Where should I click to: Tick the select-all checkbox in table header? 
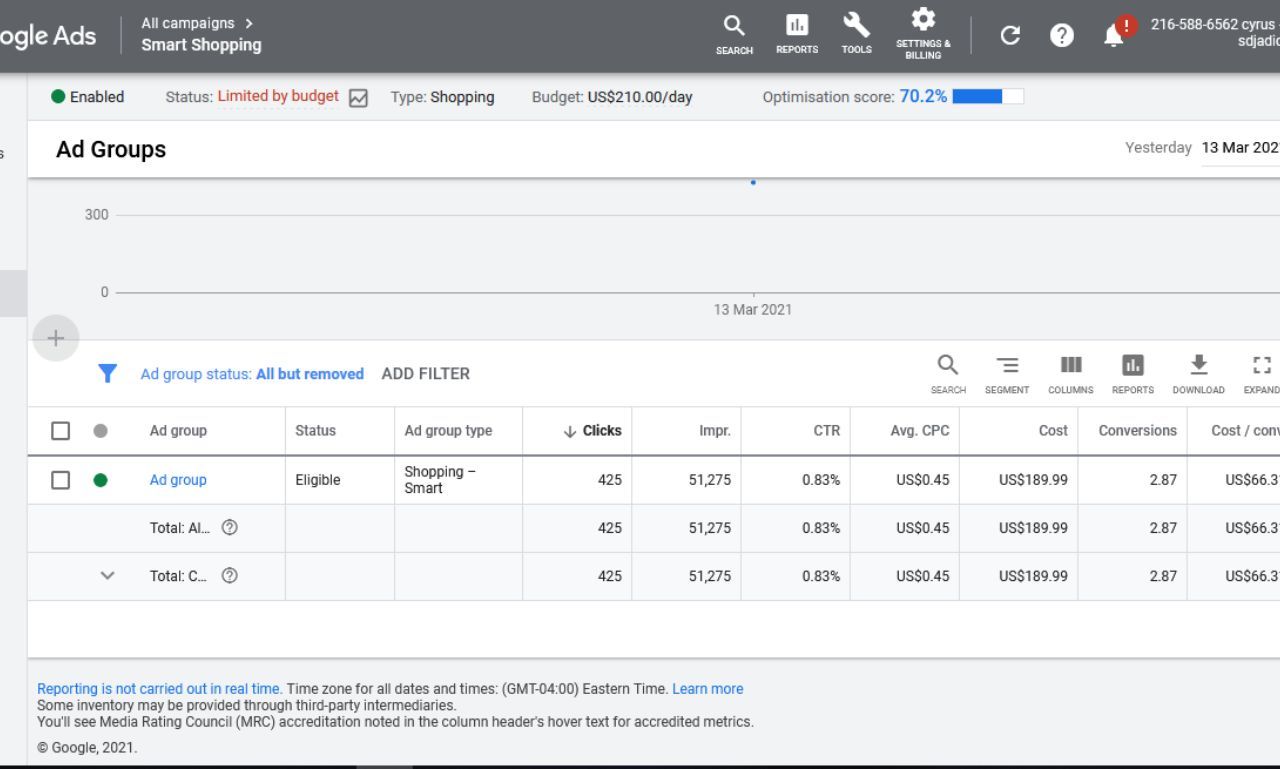click(61, 431)
